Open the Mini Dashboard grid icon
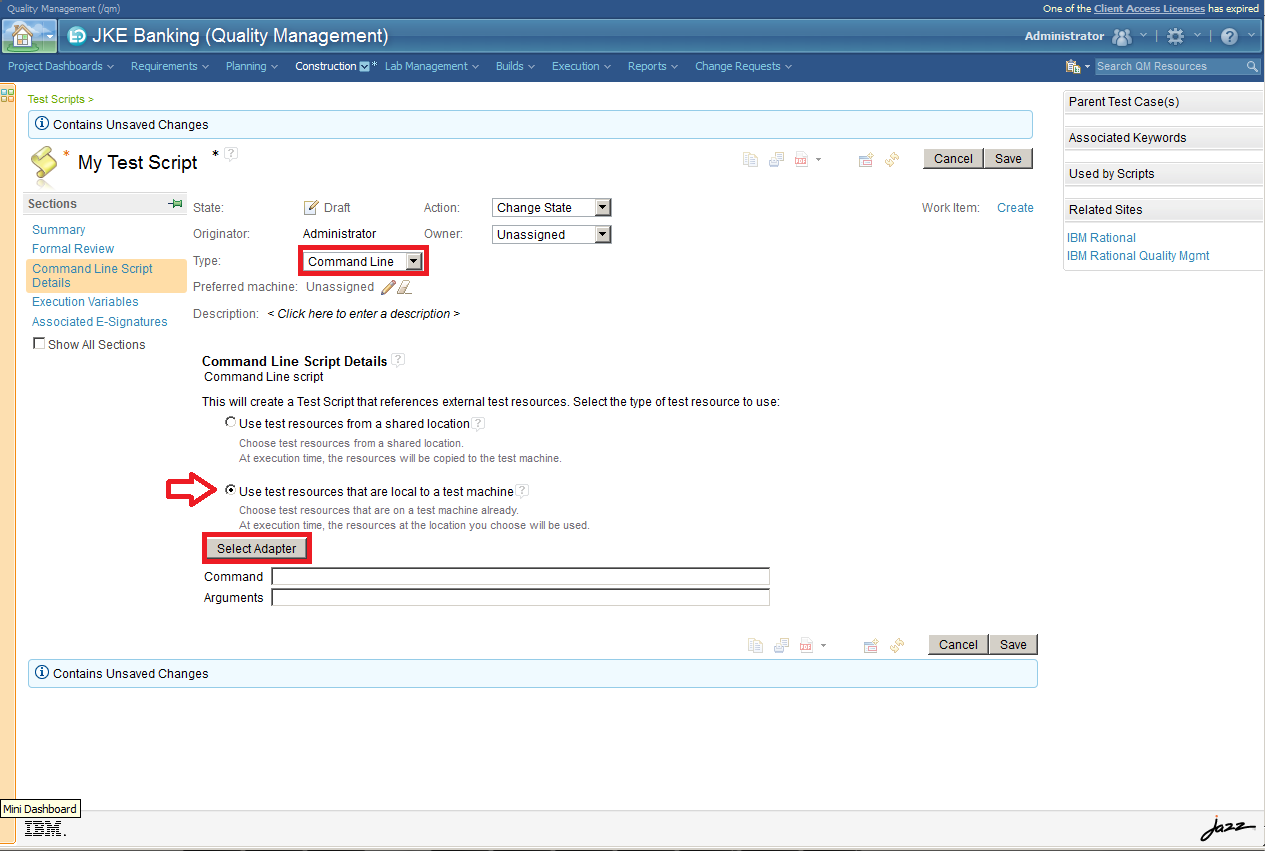The height and width of the screenshot is (851, 1265). click(7, 96)
